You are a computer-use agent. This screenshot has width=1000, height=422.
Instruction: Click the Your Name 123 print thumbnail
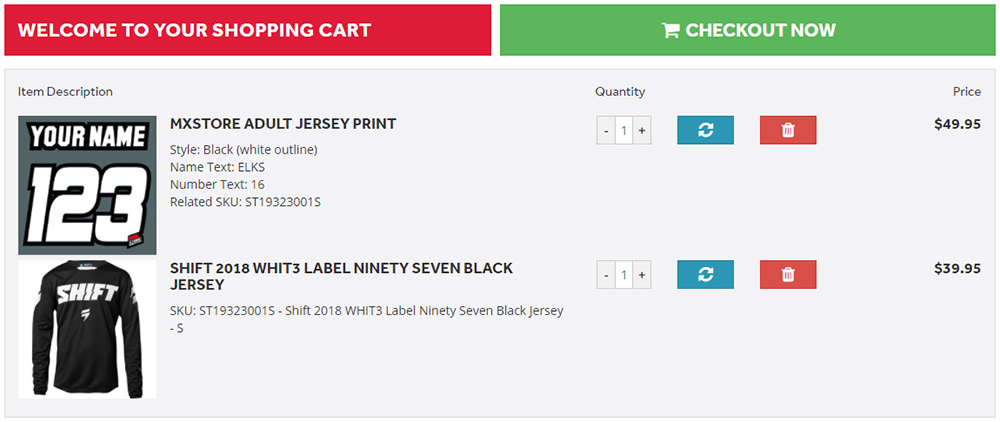87,185
